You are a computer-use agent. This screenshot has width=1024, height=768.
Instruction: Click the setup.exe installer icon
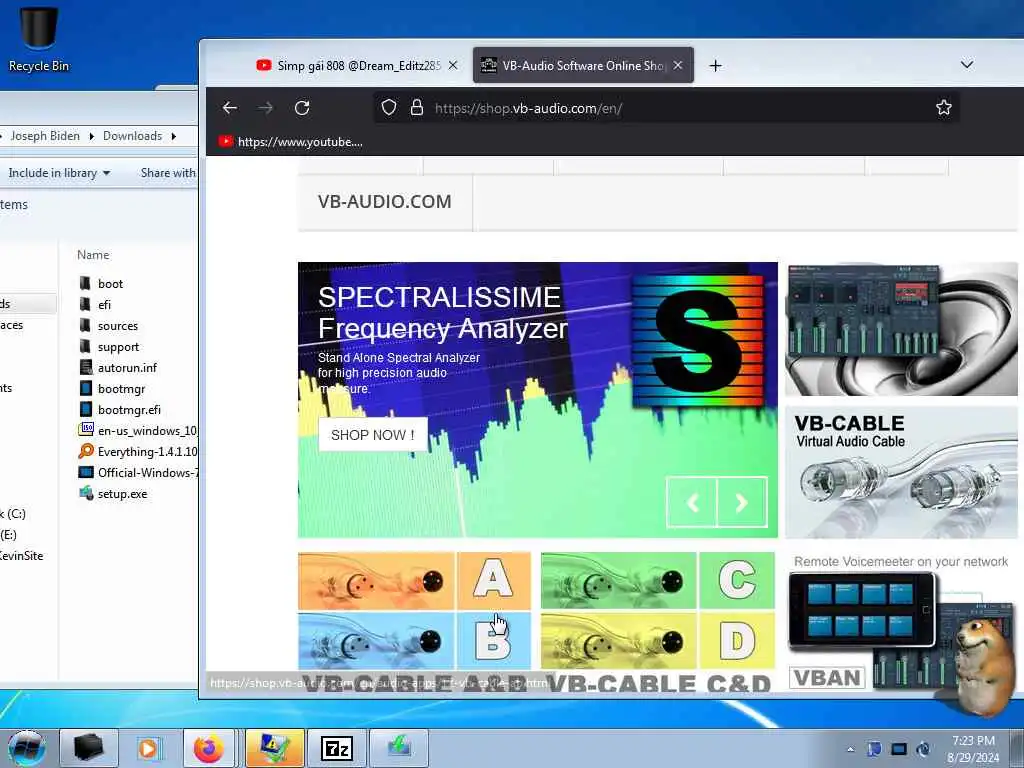[x=86, y=493]
